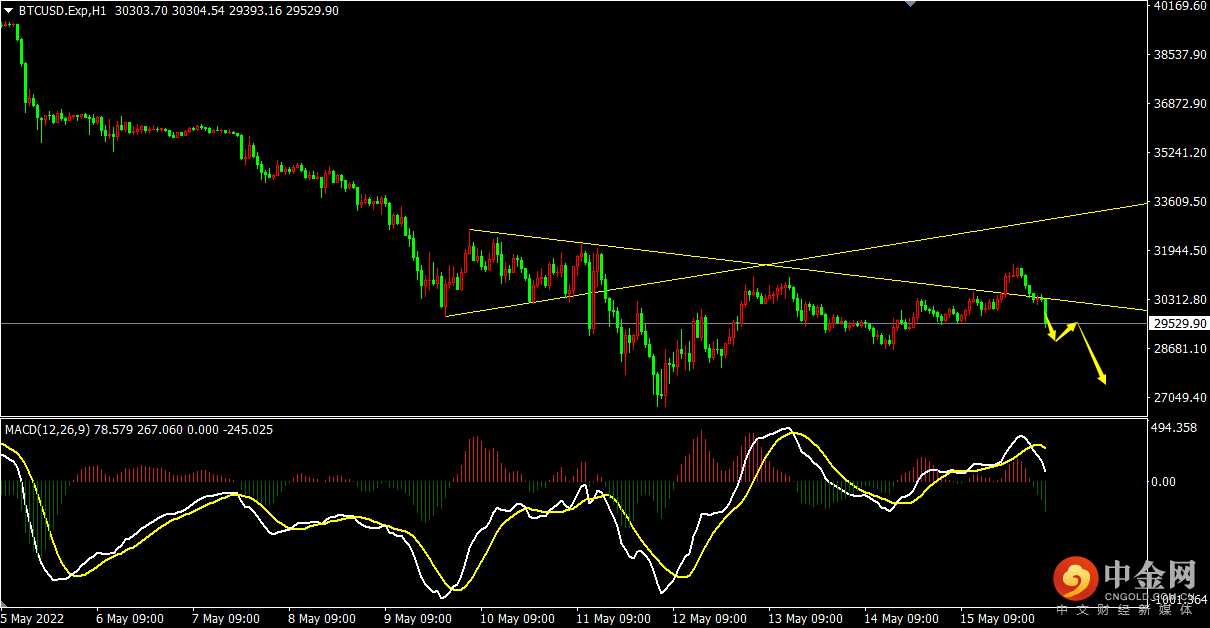Click the MACD(12,26,9) indicator label
Viewport: 1210px width, 628px height.
coord(47,429)
